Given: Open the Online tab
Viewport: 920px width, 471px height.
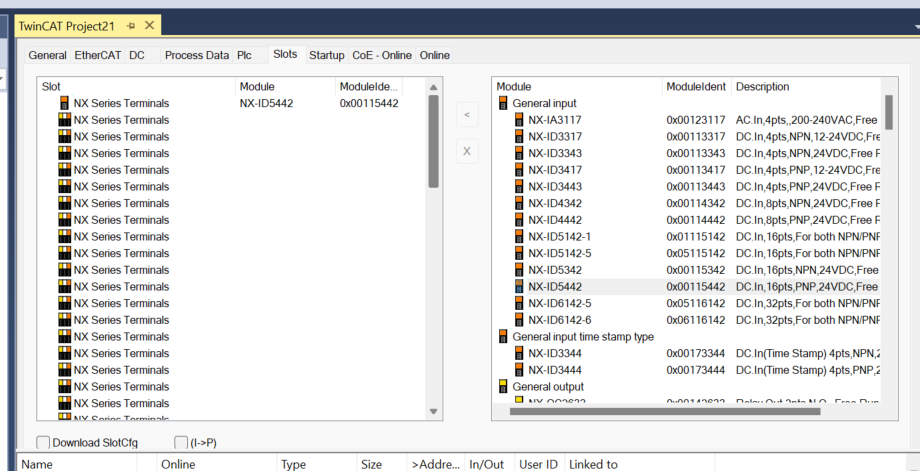Looking at the screenshot, I should click(435, 55).
